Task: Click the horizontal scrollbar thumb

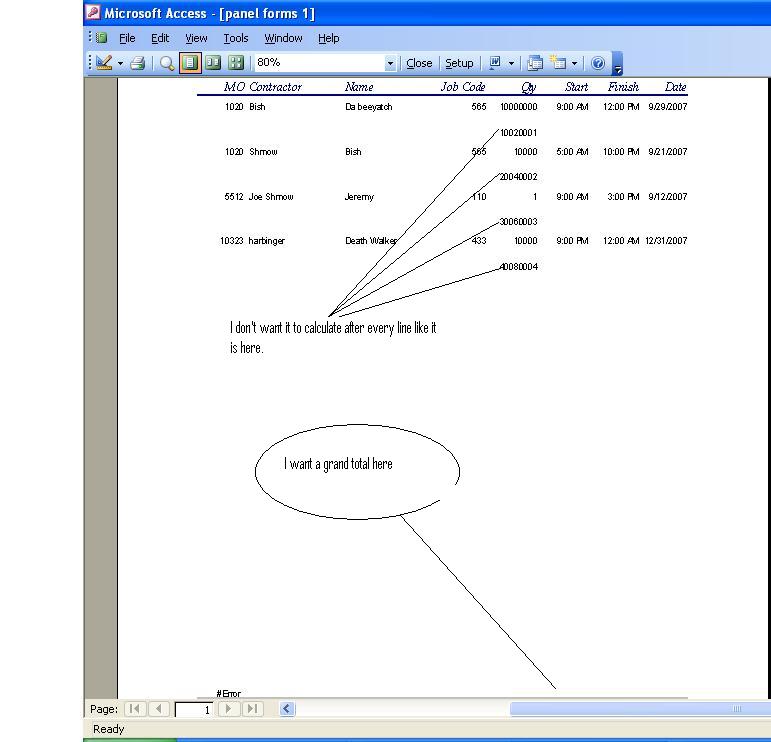Action: point(640,709)
